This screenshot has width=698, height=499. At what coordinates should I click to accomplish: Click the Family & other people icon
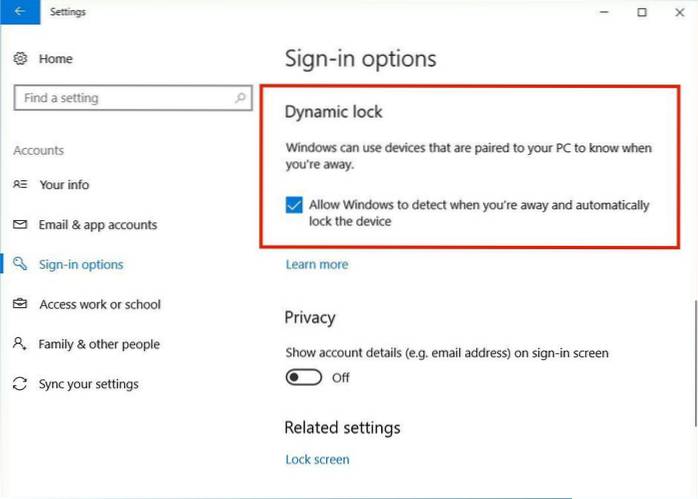pyautogui.click(x=20, y=344)
